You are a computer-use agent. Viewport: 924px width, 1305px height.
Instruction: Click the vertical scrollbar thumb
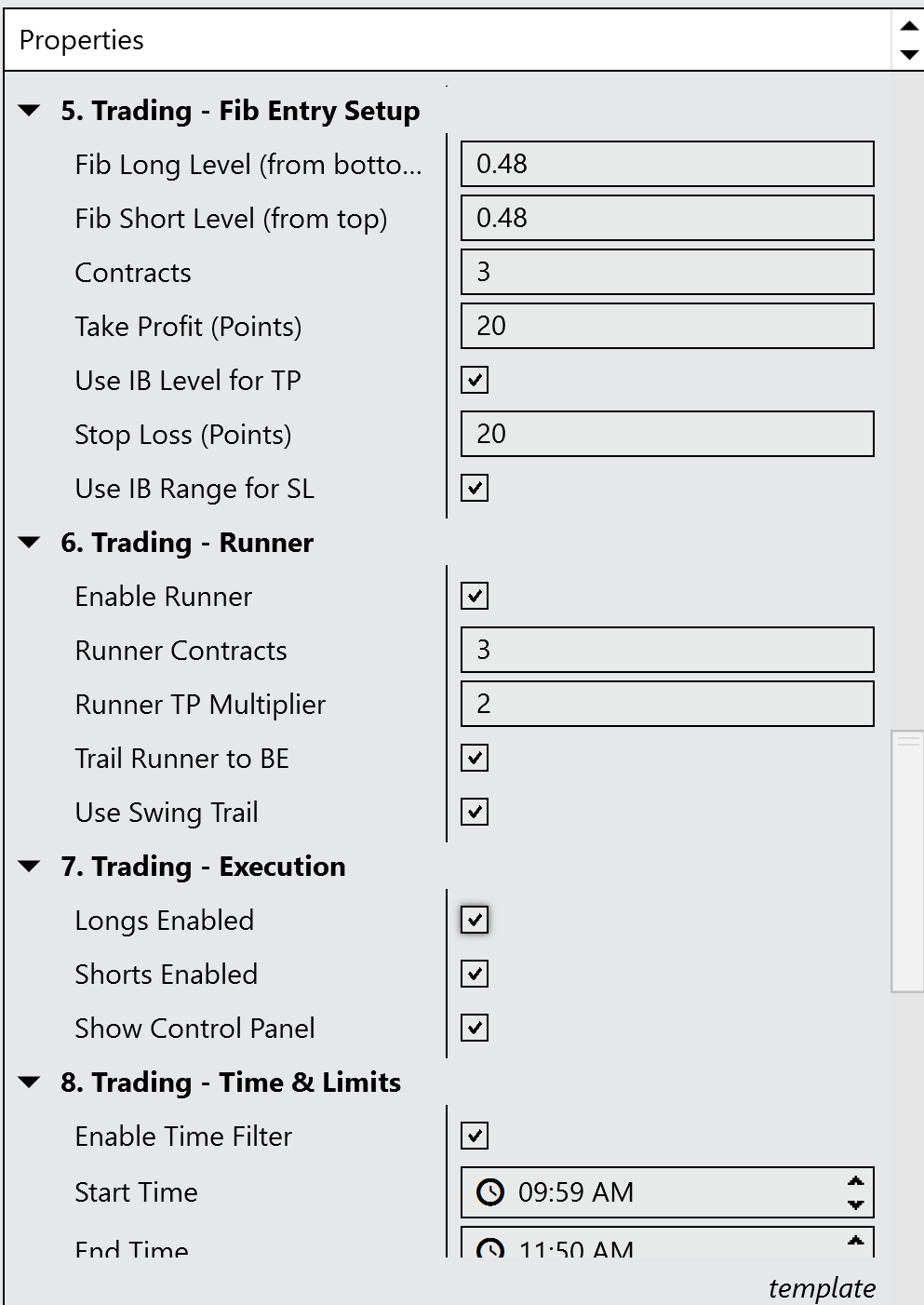pos(907,861)
